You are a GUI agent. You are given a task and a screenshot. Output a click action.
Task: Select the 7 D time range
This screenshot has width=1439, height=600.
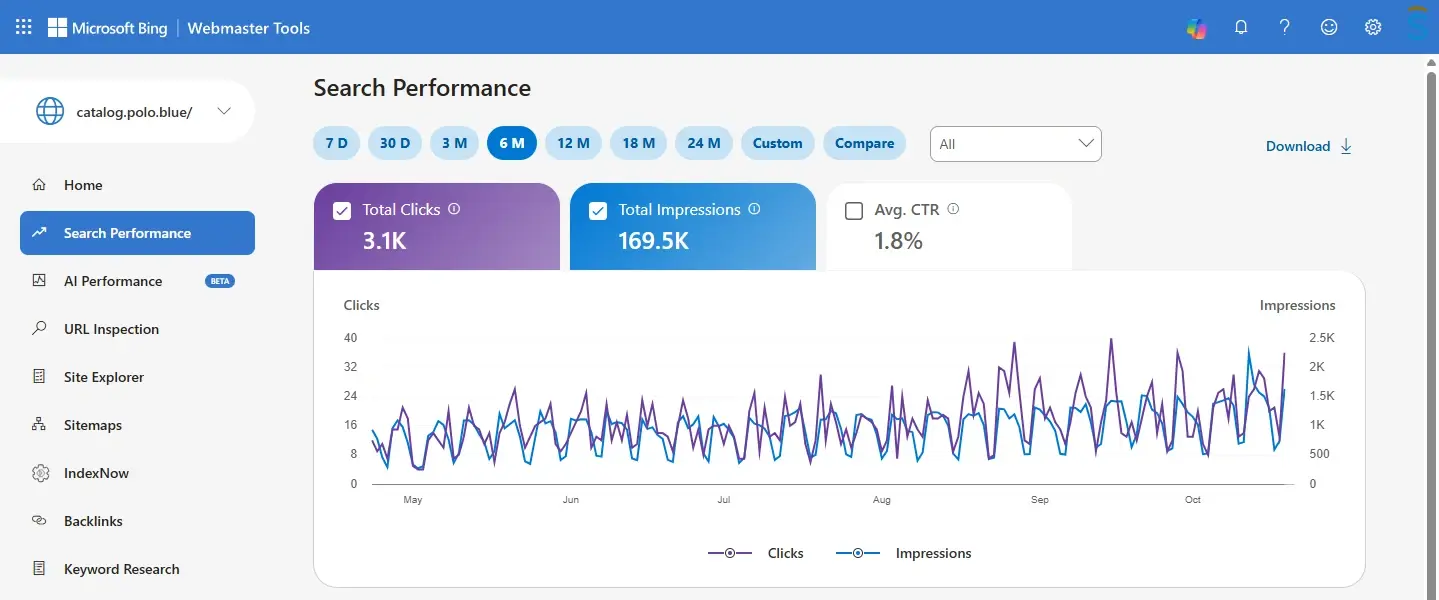336,143
